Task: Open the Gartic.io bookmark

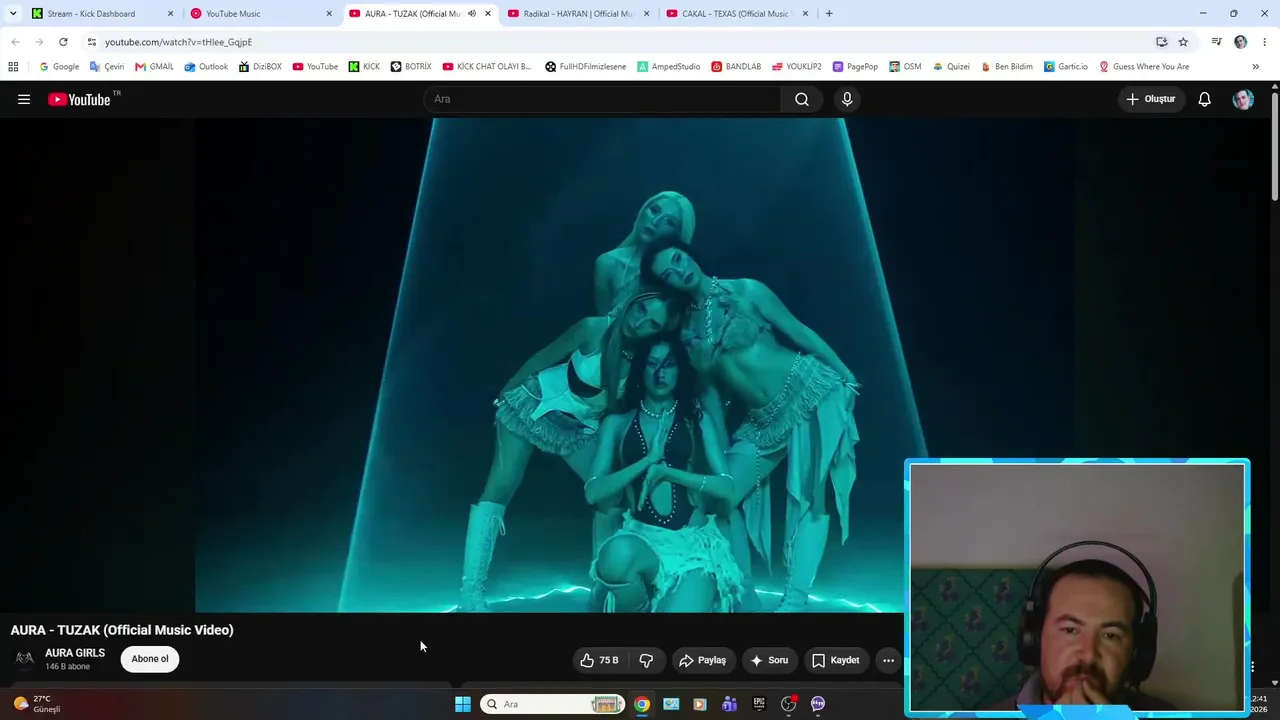Action: coord(1066,67)
